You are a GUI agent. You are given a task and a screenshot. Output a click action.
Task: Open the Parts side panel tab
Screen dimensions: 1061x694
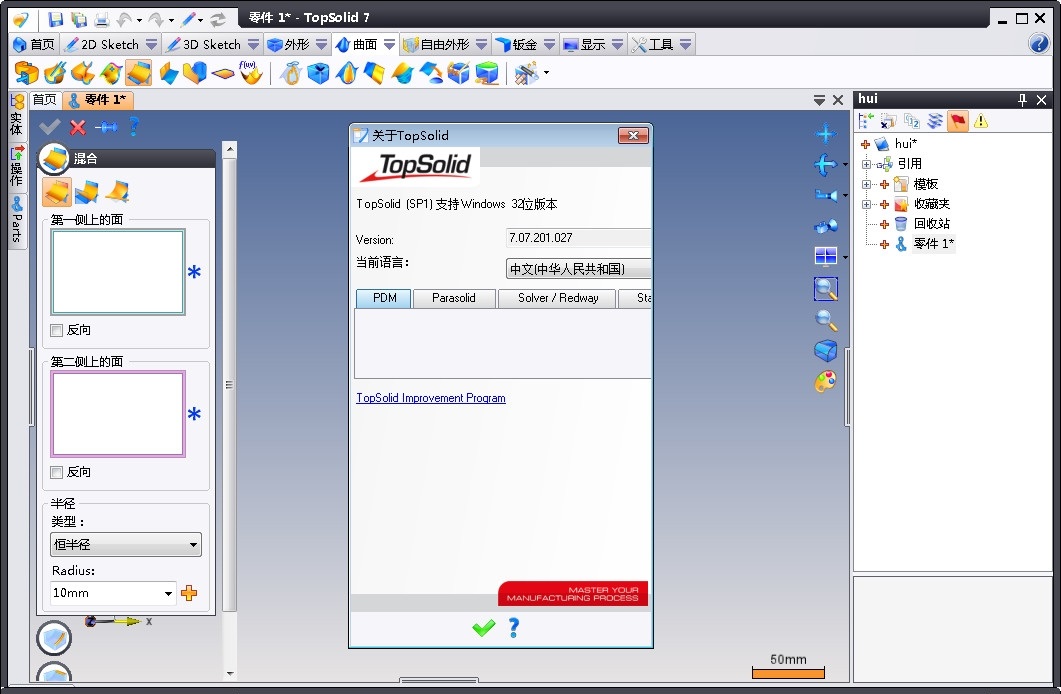click(x=17, y=221)
